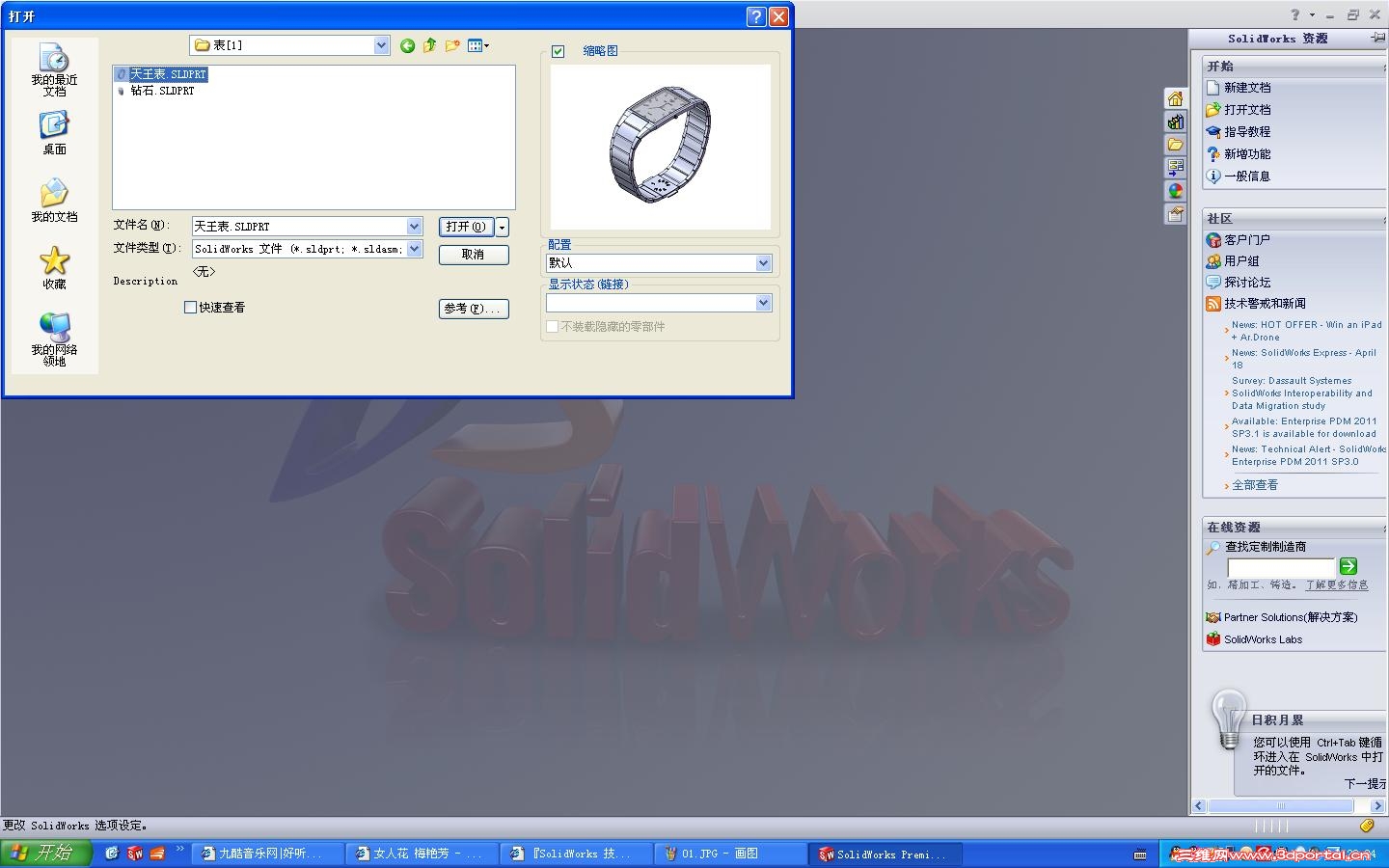Open 'News: SolidWorks Express - April 18' link
The image size is (1389, 868).
(x=1304, y=359)
